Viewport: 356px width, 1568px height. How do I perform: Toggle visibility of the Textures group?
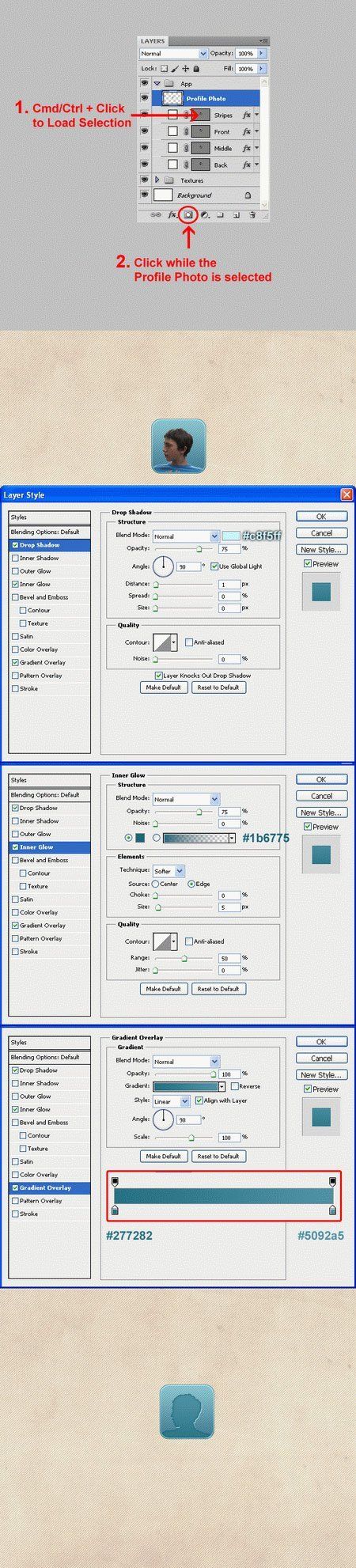tap(144, 180)
